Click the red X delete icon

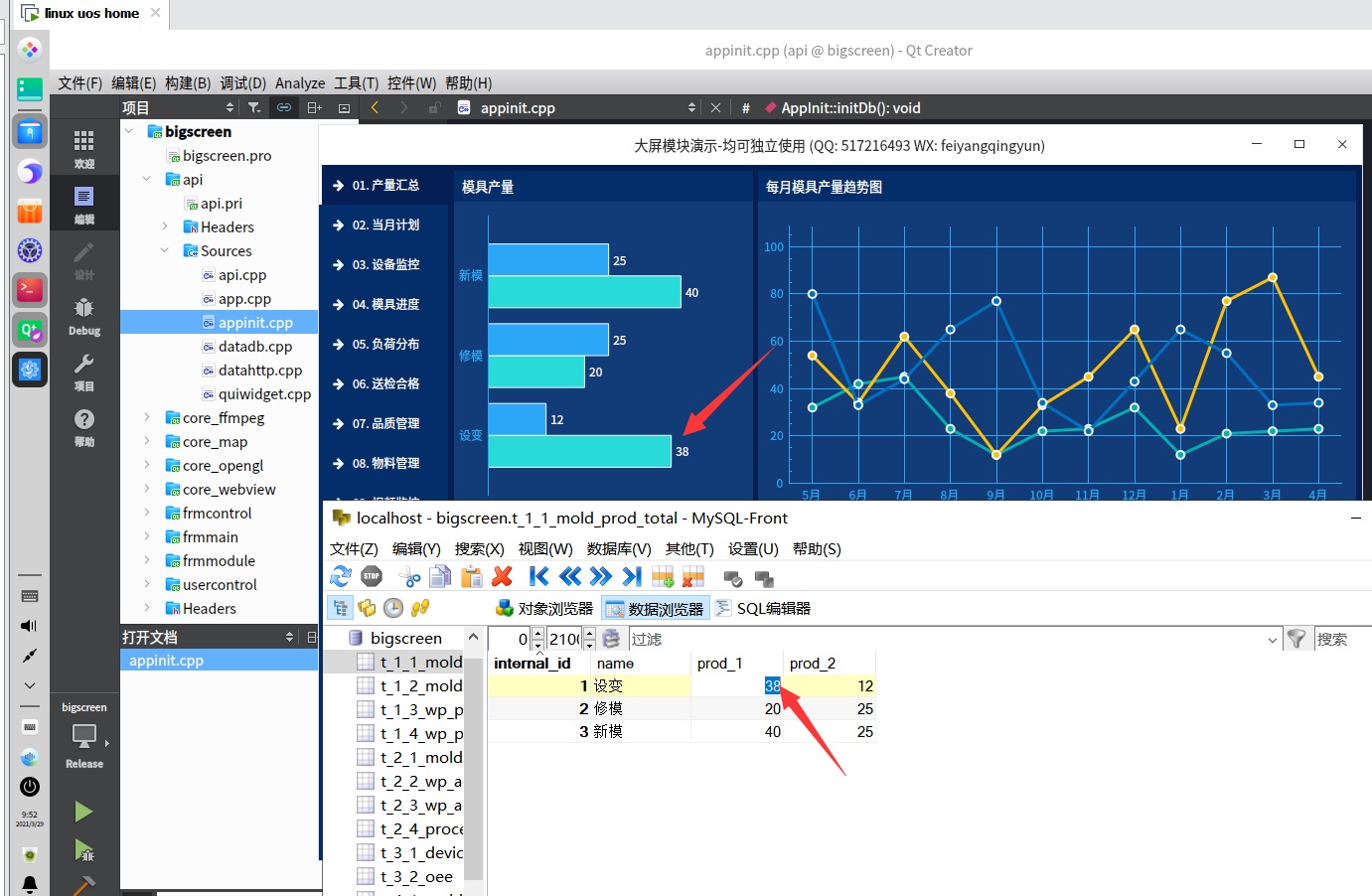(x=502, y=577)
